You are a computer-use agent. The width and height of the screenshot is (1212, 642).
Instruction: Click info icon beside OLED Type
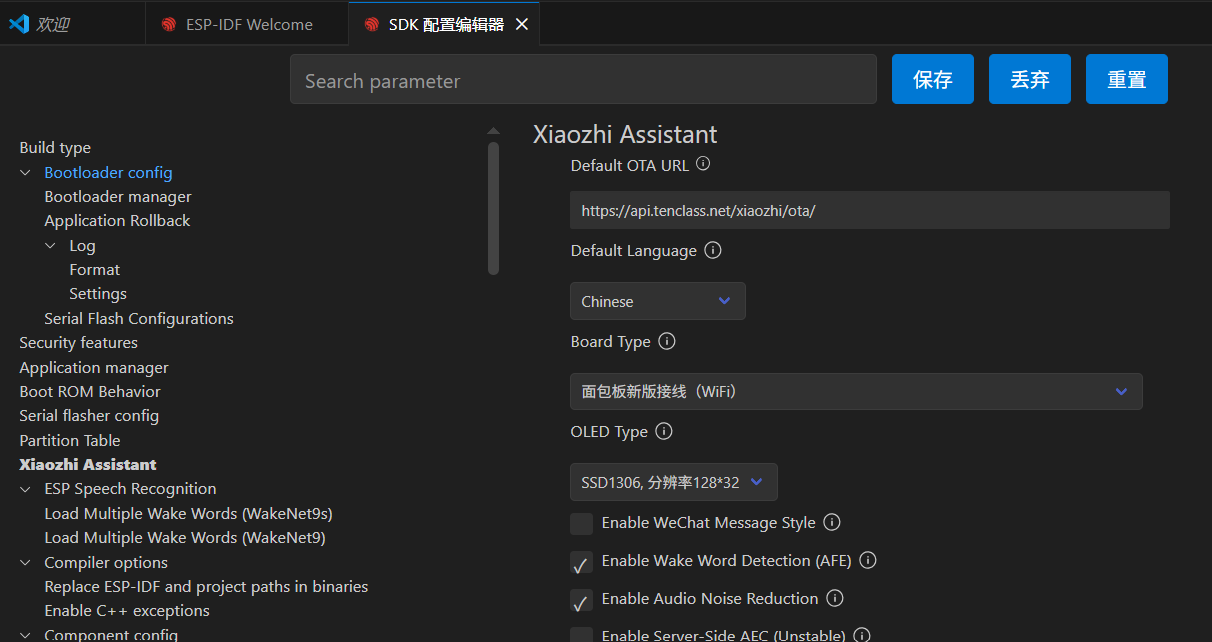point(664,431)
